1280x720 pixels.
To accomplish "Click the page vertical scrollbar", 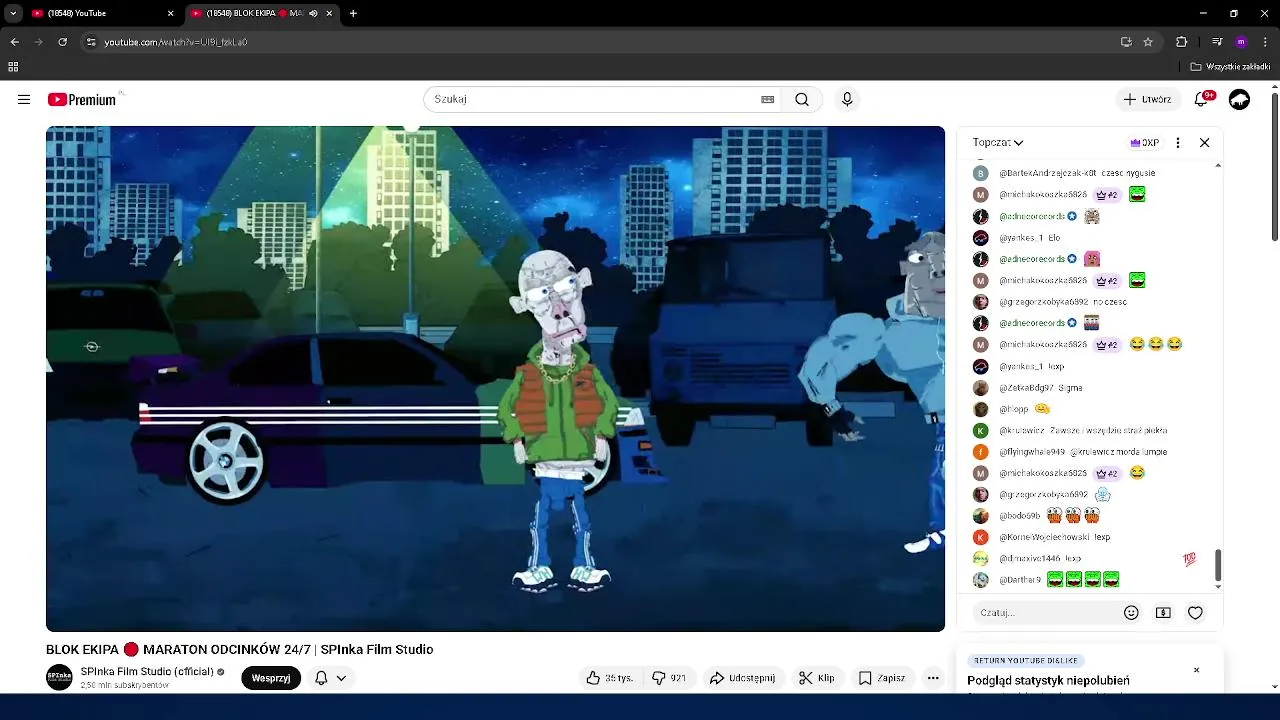I will pos(1274,167).
